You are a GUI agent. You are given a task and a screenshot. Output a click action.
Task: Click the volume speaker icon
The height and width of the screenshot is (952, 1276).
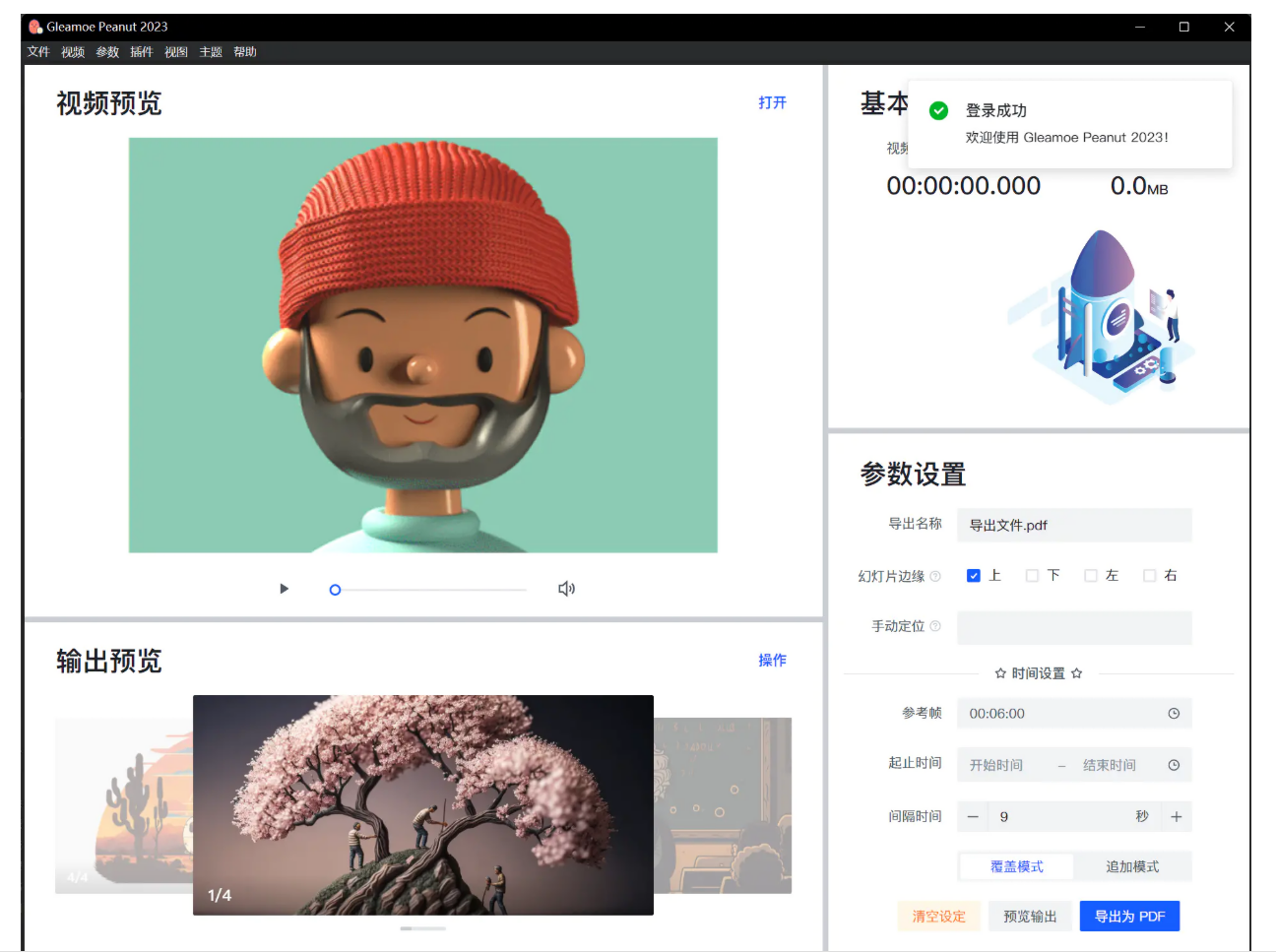566,589
